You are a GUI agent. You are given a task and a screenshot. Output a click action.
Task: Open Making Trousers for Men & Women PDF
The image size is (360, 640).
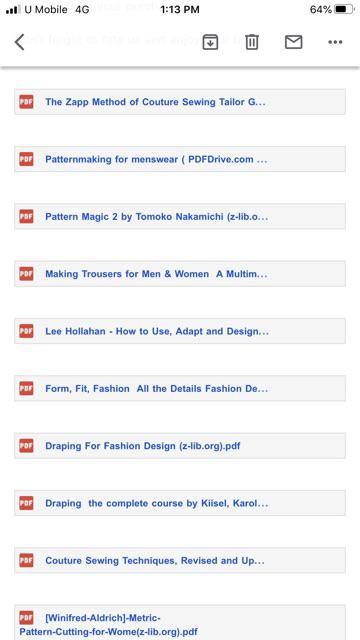(x=180, y=273)
